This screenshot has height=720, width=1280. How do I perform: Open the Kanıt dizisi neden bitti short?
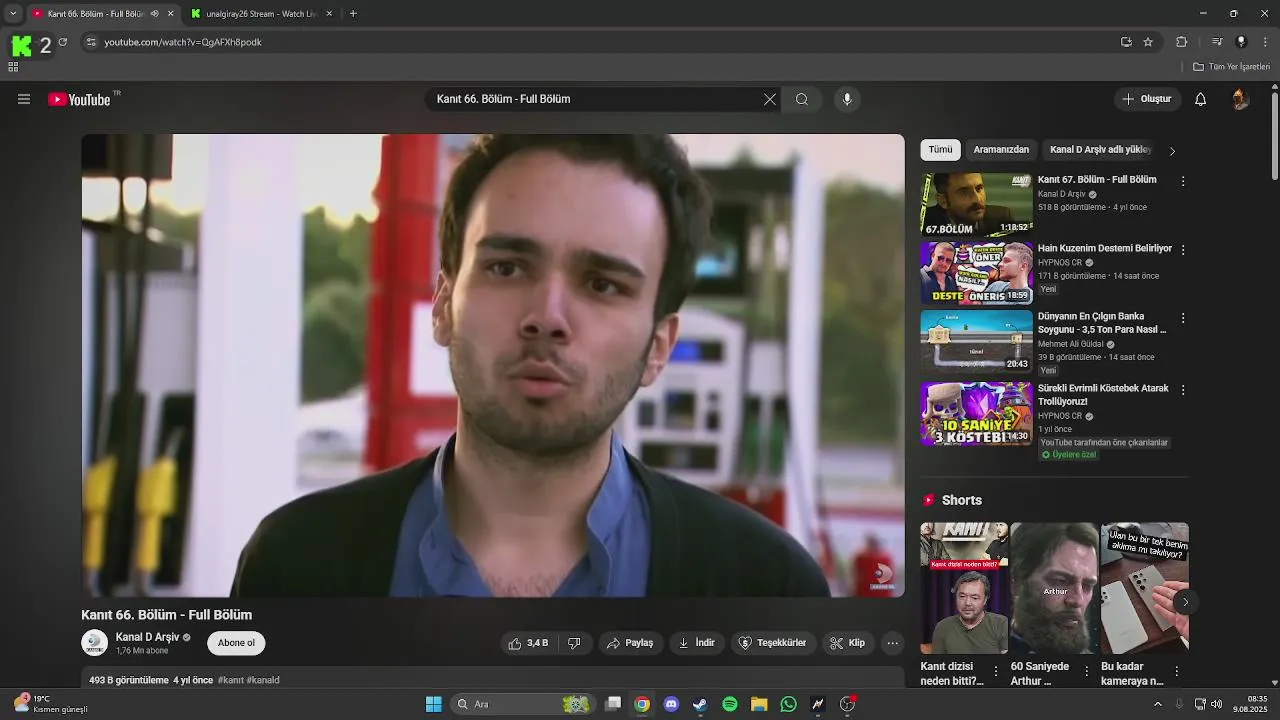click(964, 588)
